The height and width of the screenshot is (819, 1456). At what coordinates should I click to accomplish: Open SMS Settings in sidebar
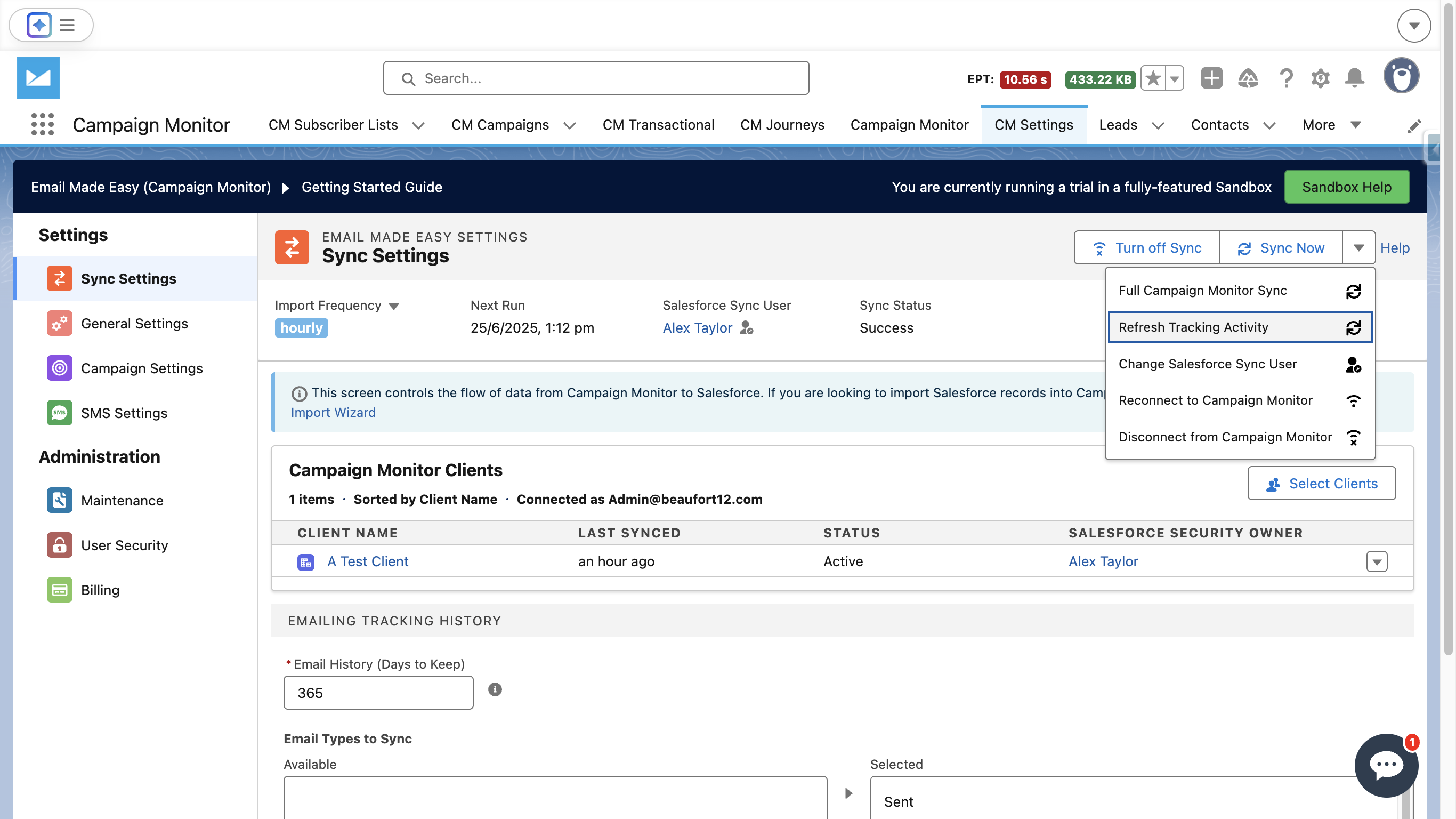(134, 412)
